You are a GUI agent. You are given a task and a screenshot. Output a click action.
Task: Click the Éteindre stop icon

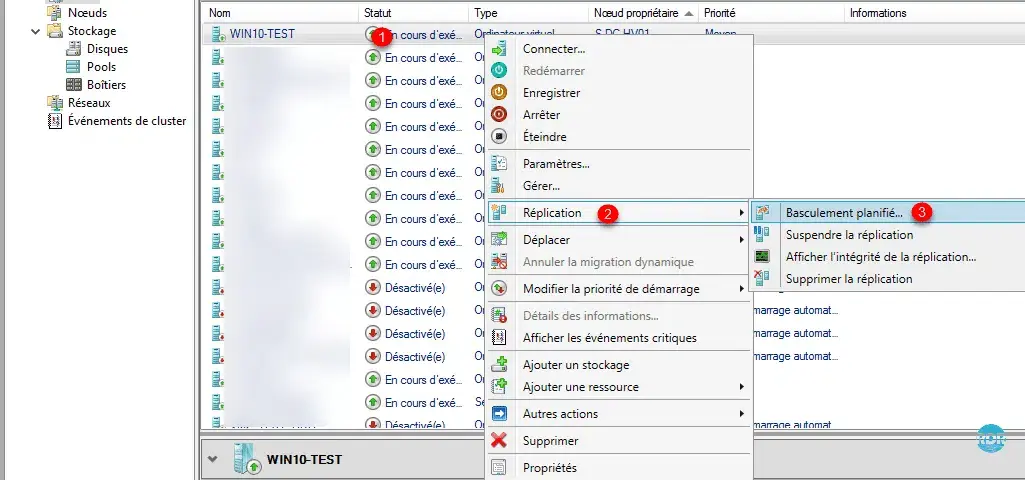(499, 137)
